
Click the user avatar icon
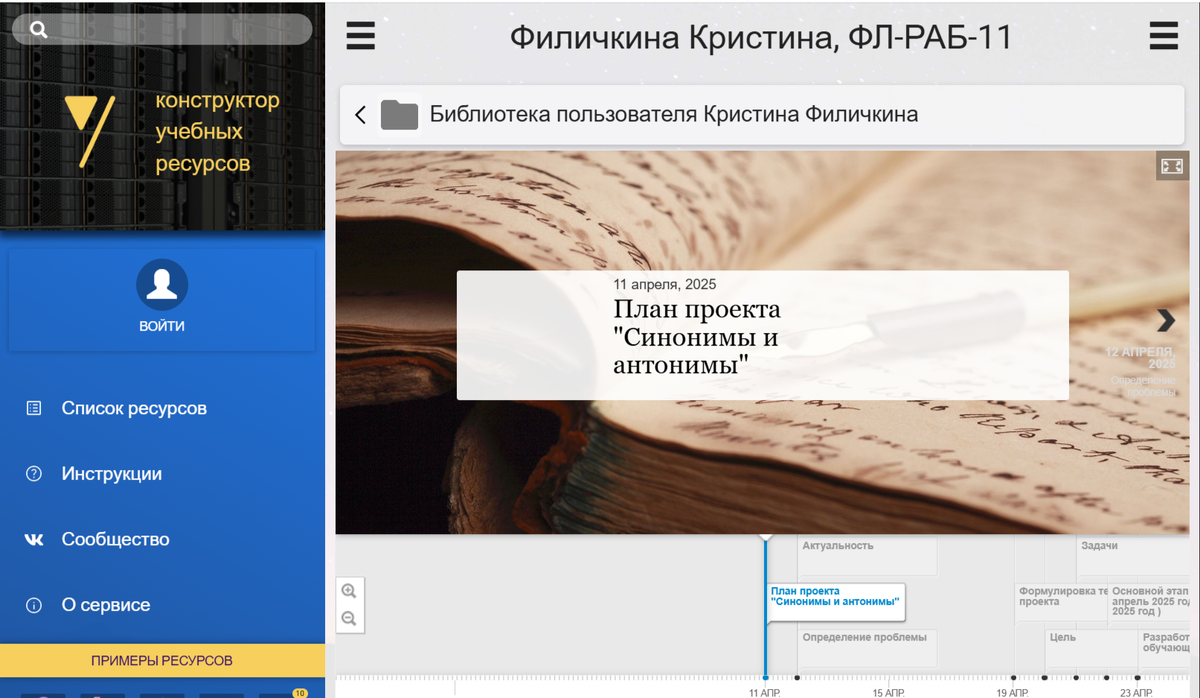click(x=162, y=285)
